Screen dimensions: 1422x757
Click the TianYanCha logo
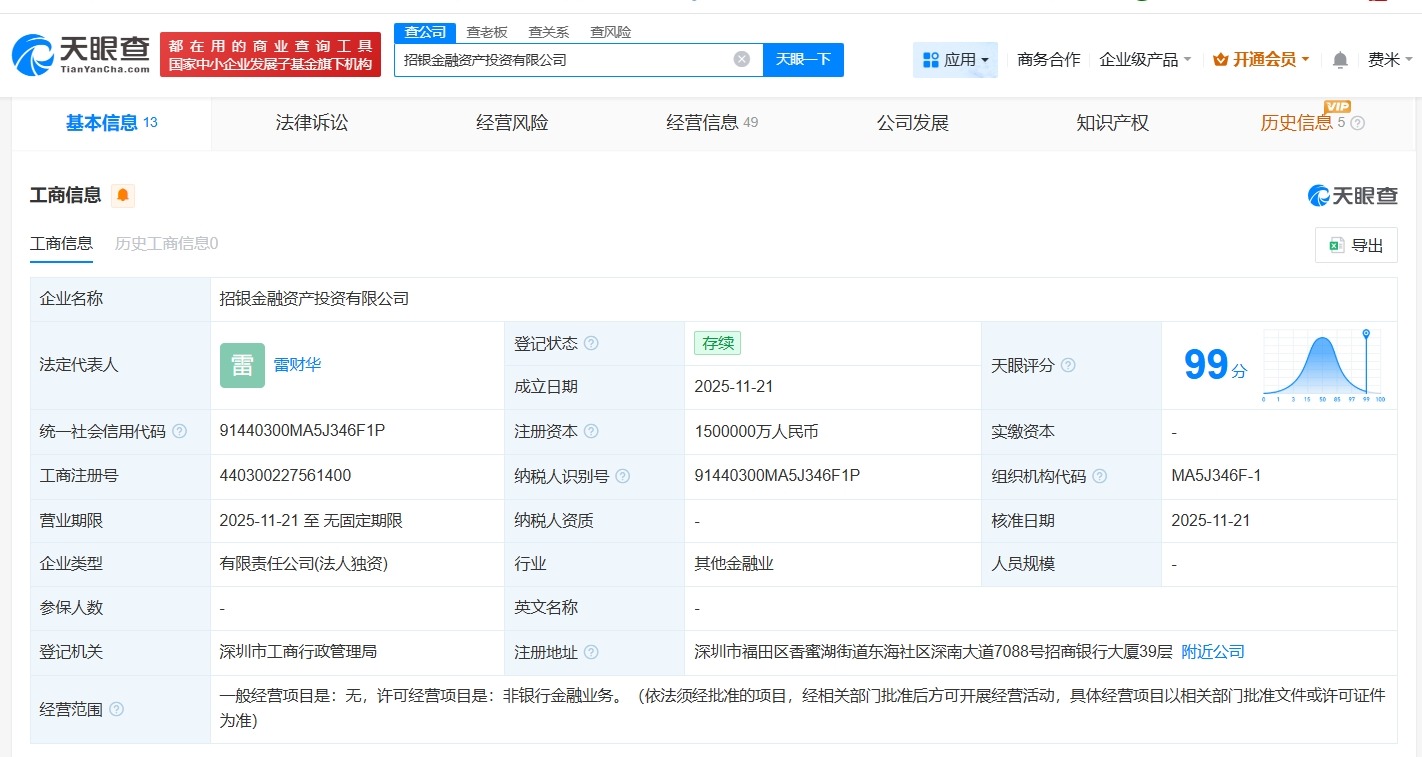80,52
